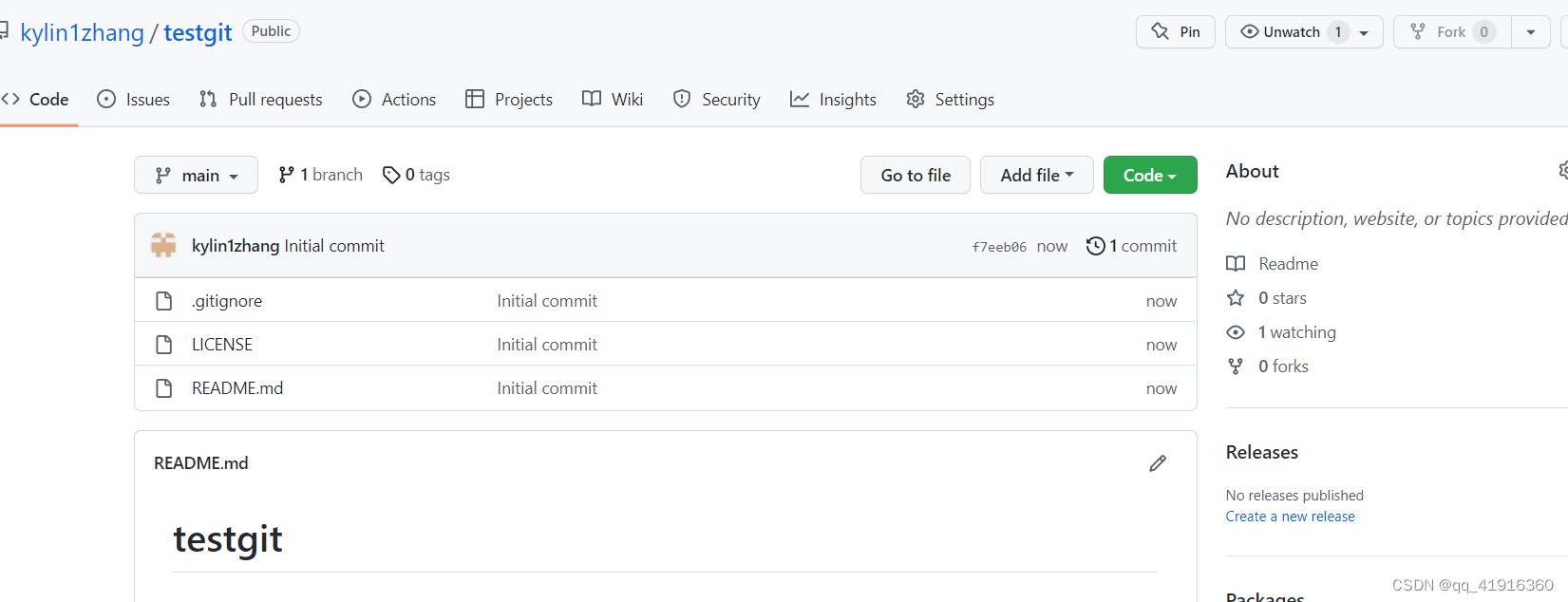Open Initial commit message for README.md
The height and width of the screenshot is (602, 1568).
click(x=547, y=388)
